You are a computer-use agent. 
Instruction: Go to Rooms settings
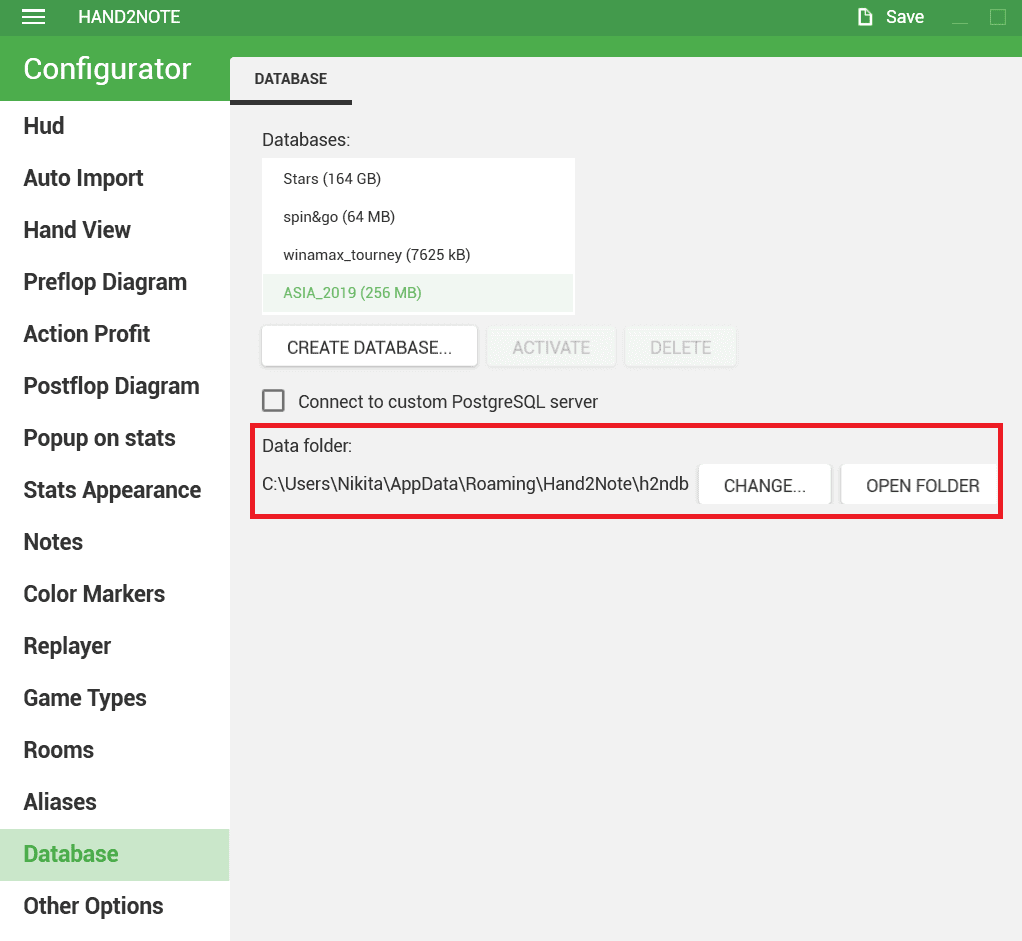[115, 750]
